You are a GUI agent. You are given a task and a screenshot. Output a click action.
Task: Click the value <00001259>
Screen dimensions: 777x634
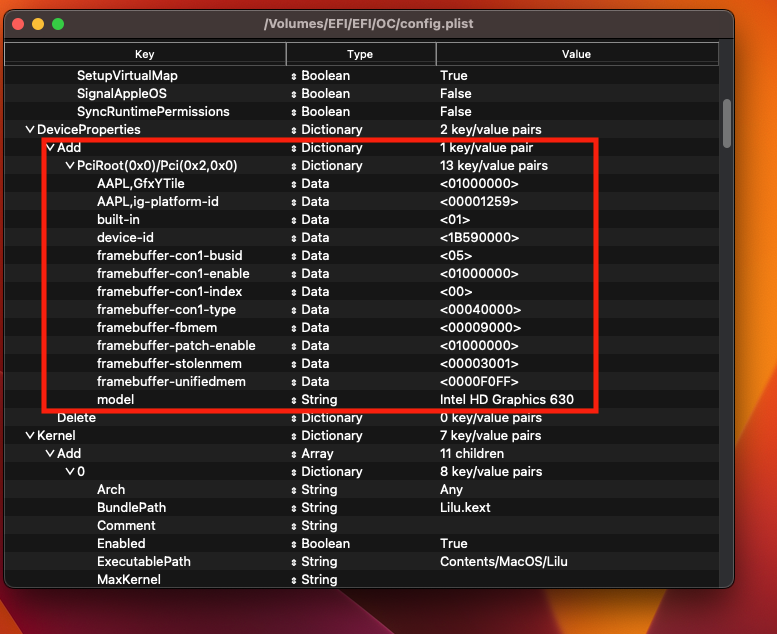pos(479,201)
